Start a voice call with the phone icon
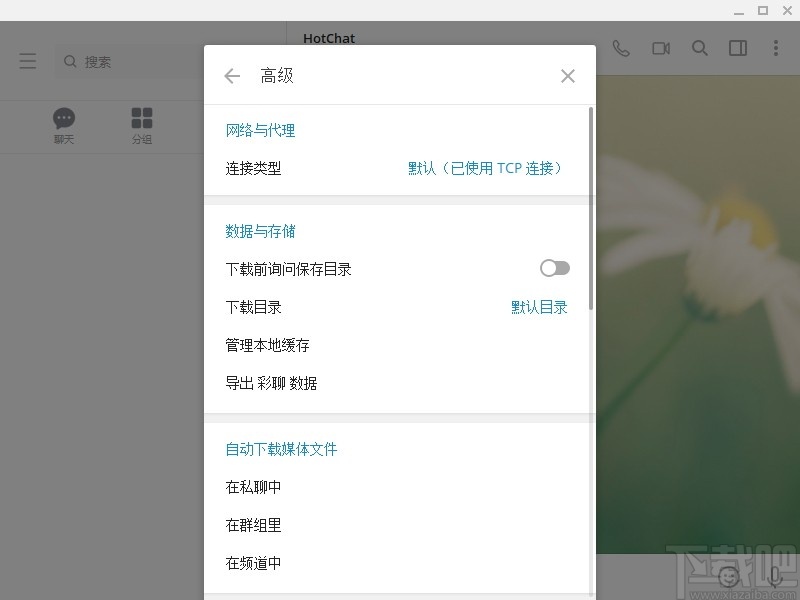 (621, 47)
